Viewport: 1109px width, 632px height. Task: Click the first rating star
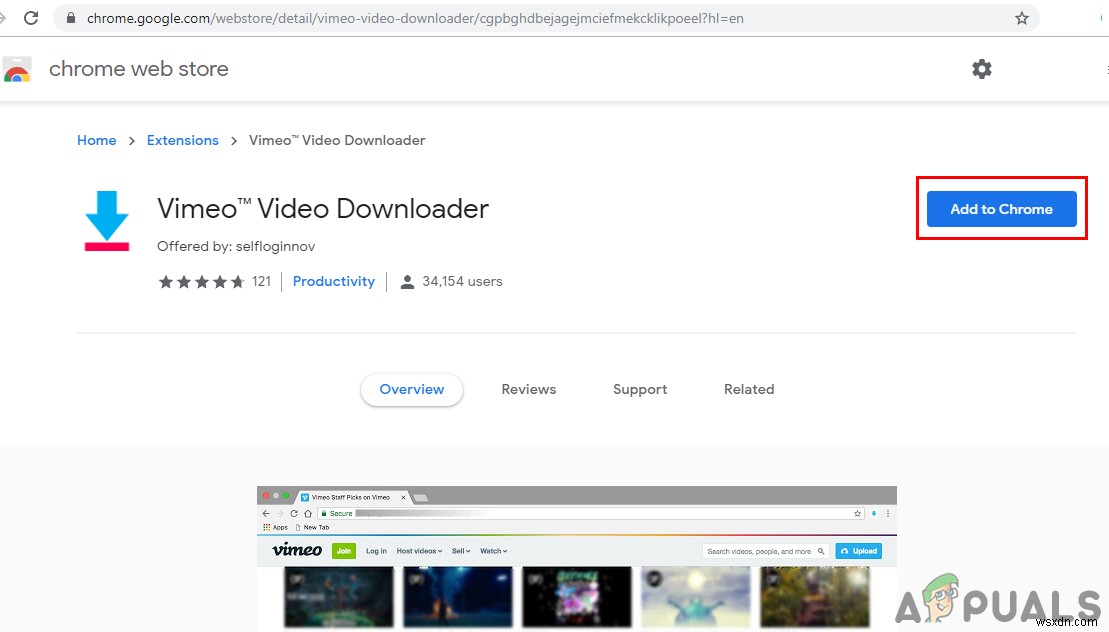(x=166, y=281)
